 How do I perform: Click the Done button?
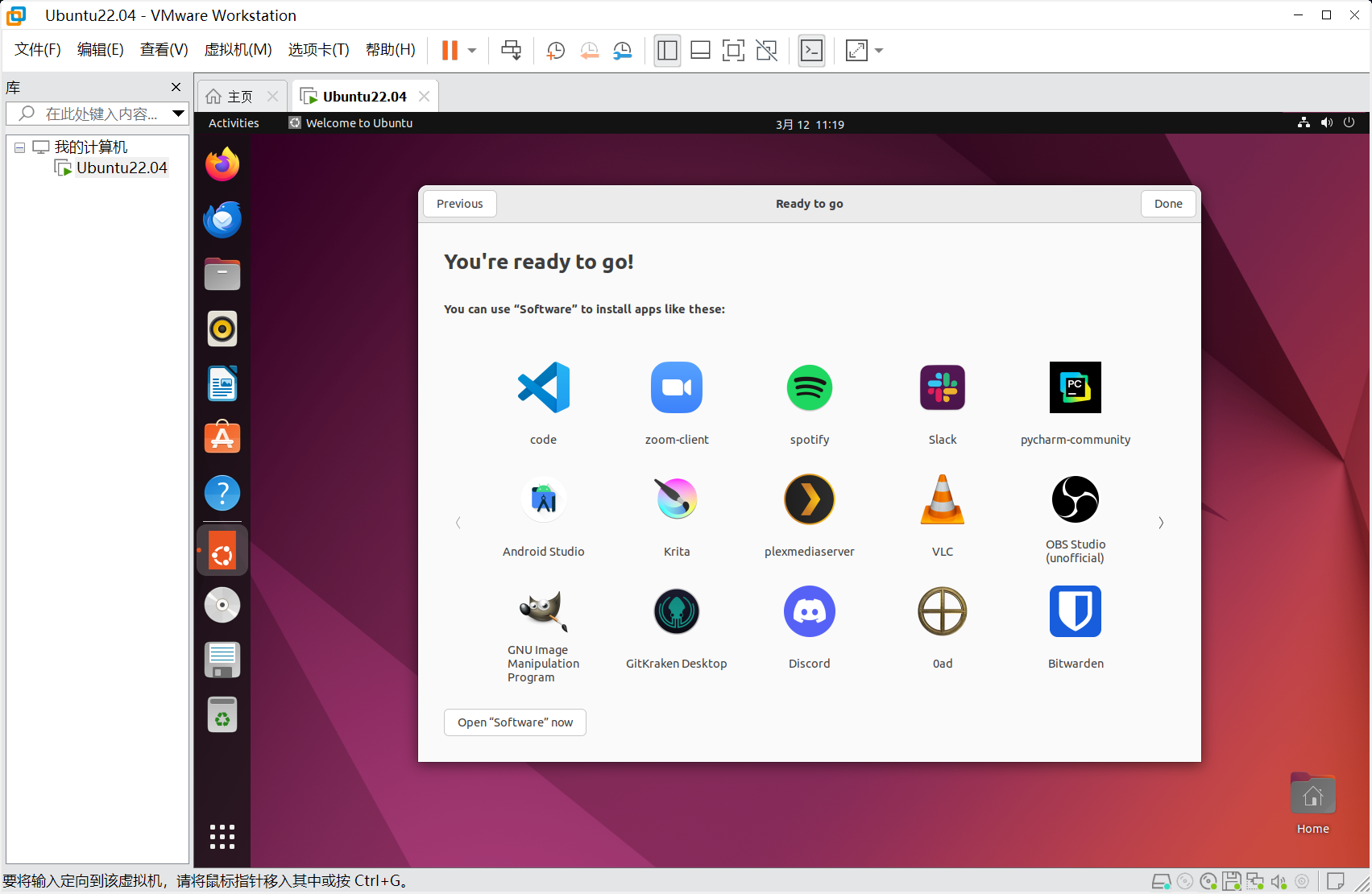[1167, 204]
